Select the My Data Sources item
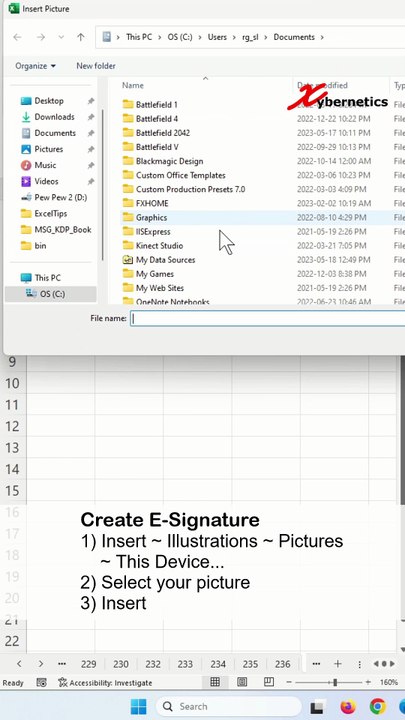This screenshot has width=405, height=720. (165, 260)
